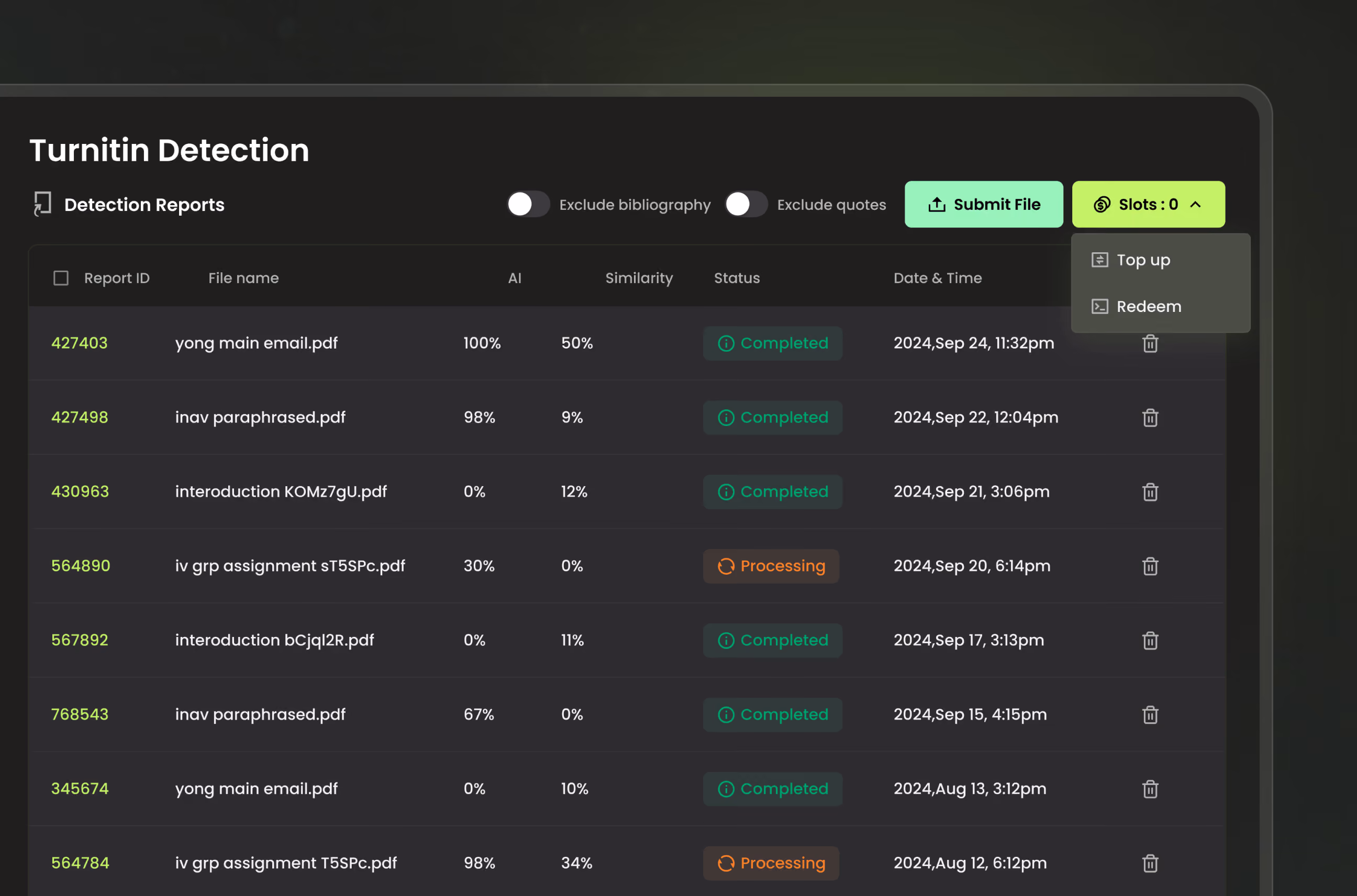The image size is (1357, 896).
Task: Click file name interoduction bCjql2R.pdf
Action: coord(274,640)
